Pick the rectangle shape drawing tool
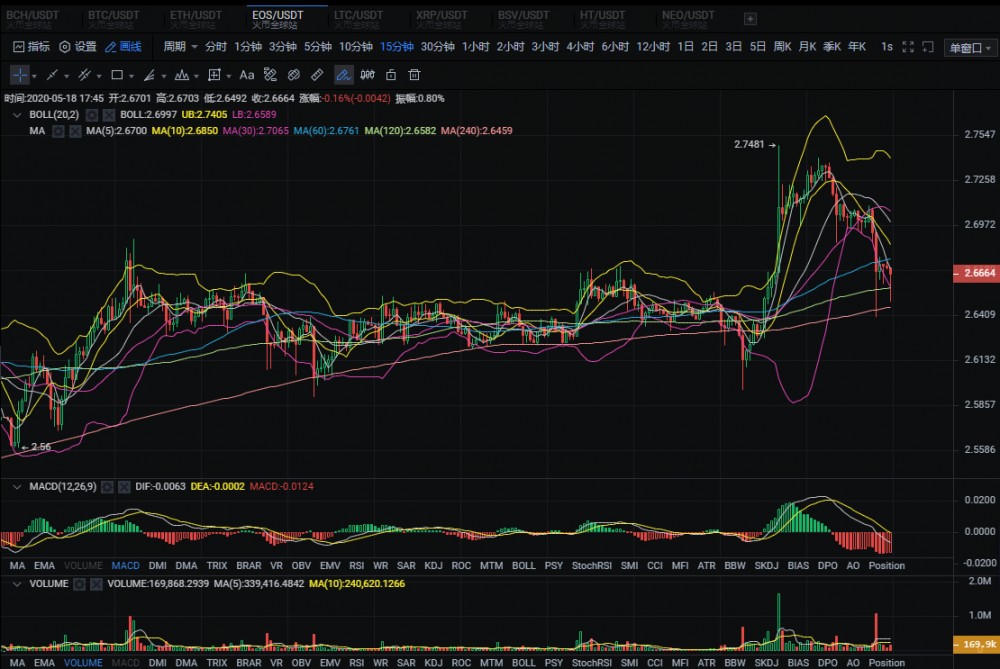Screen dimensions: 1000x669 point(117,75)
